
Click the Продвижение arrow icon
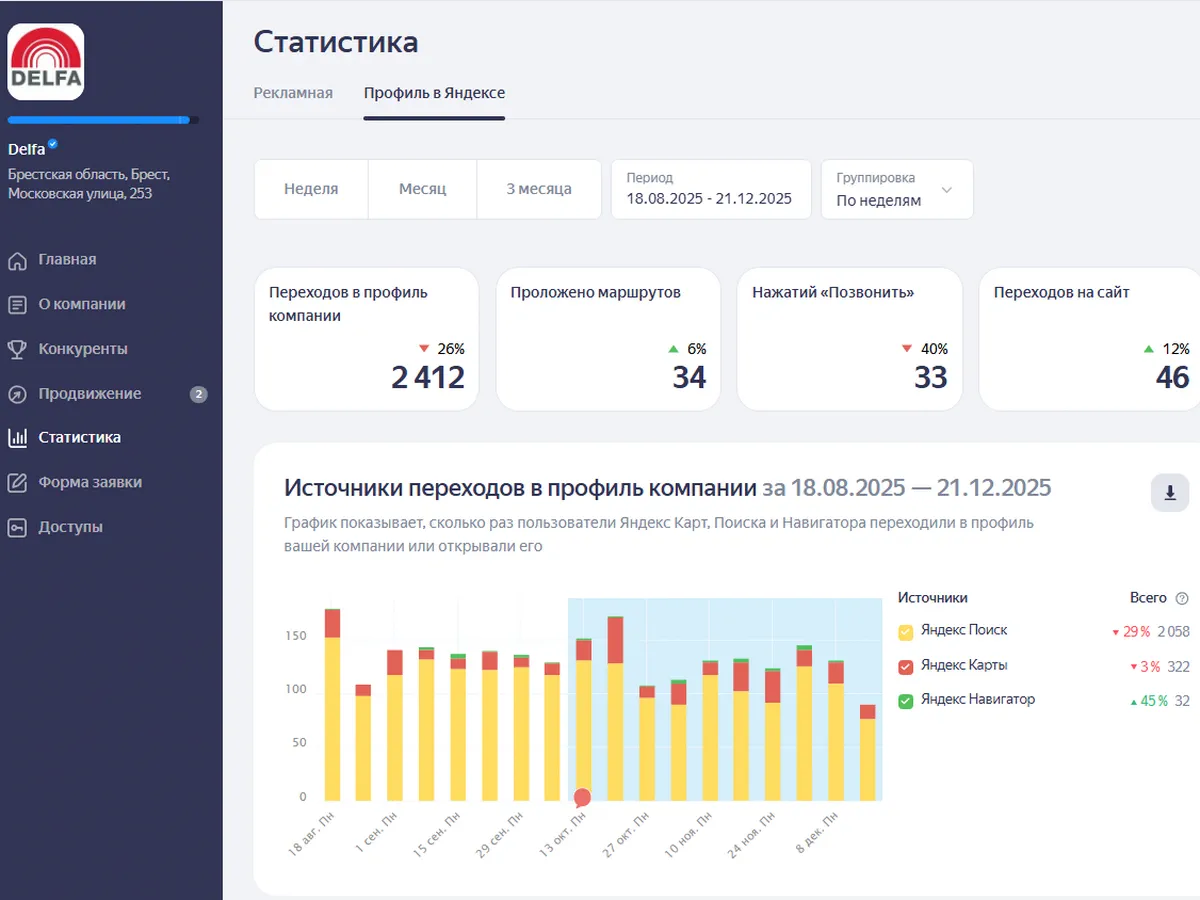click(17, 394)
